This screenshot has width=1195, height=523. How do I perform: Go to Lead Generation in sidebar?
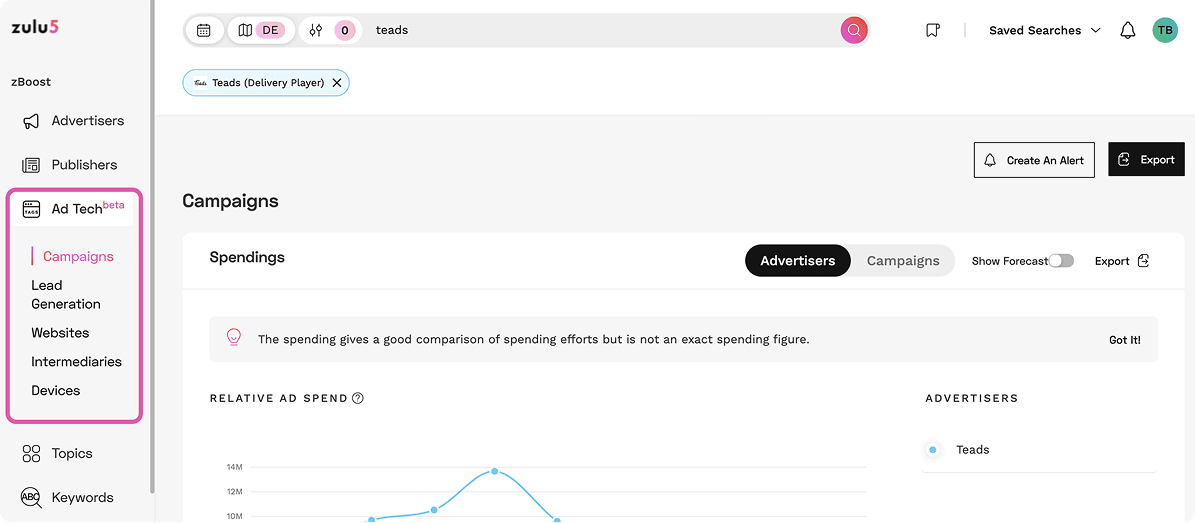65,295
